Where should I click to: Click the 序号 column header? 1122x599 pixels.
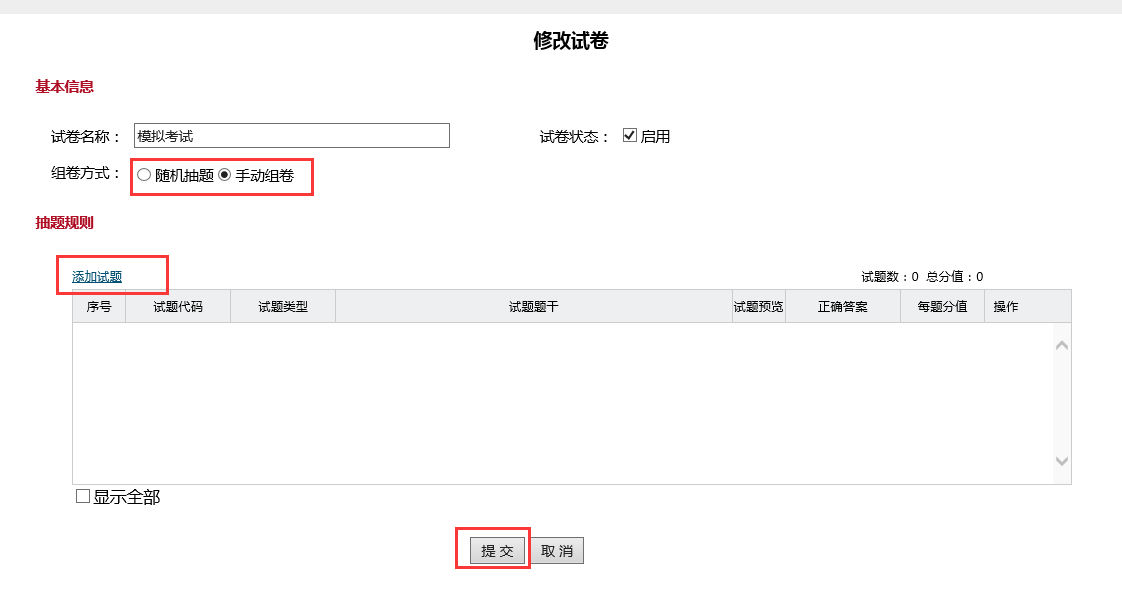pyautogui.click(x=99, y=306)
